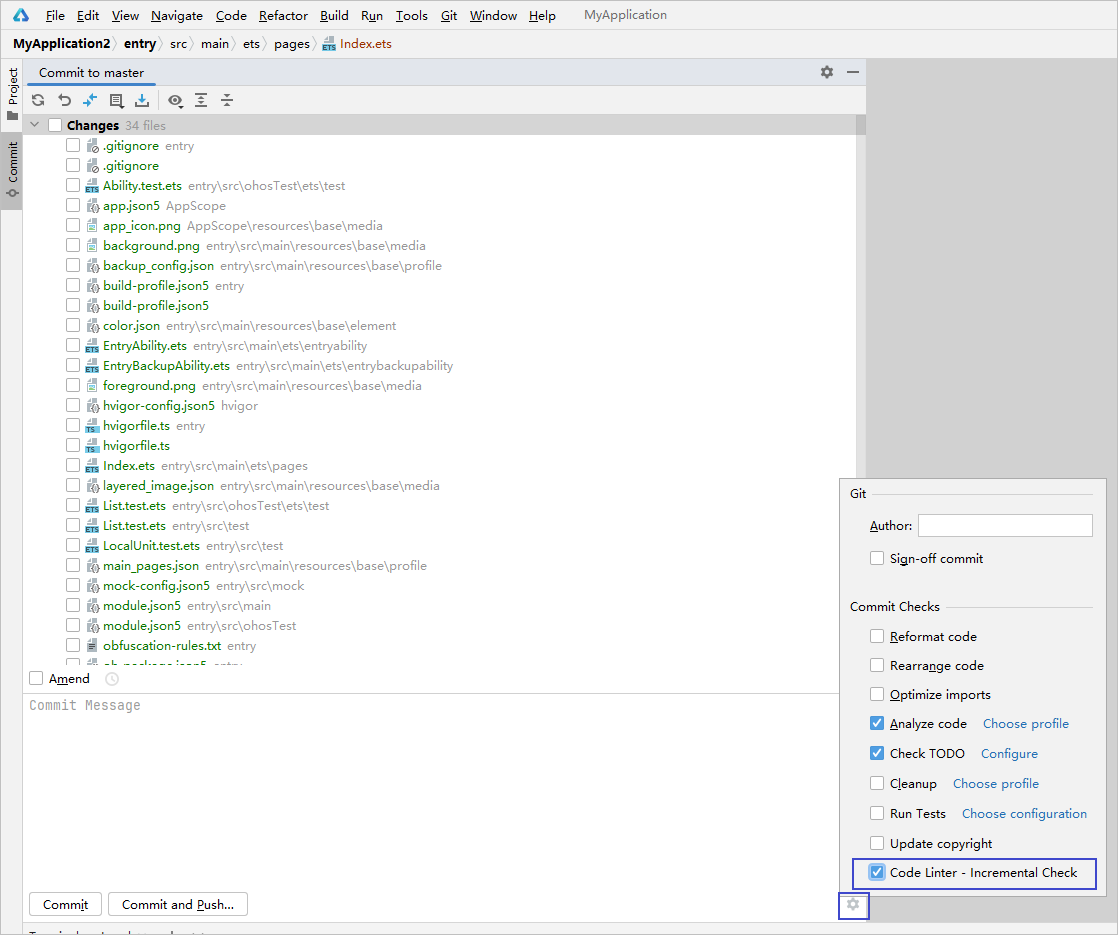Image resolution: width=1118 pixels, height=935 pixels.
Task: Collapse the Changes tree node
Action: [35, 126]
